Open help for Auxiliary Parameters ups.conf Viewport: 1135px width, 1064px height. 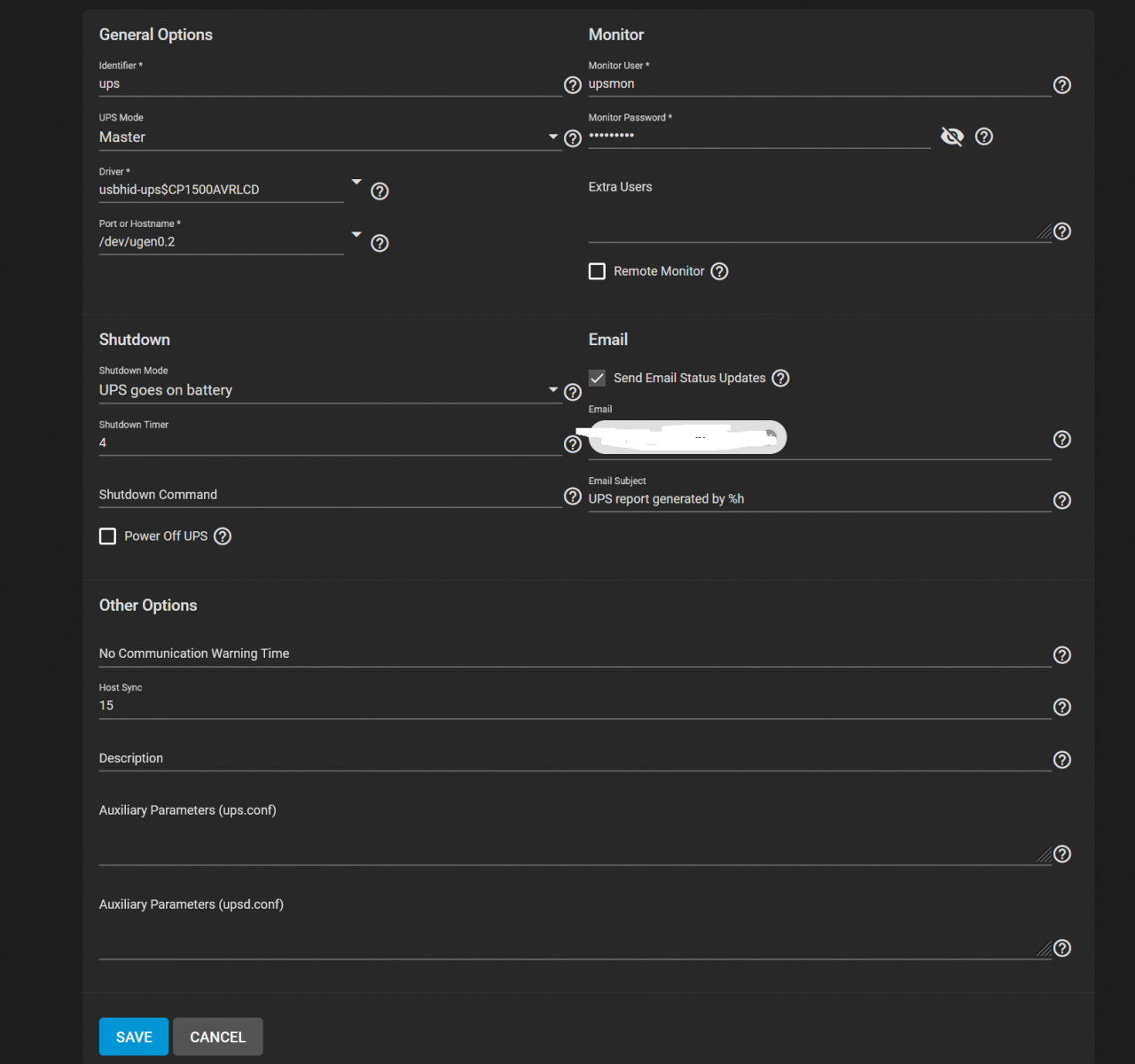click(1062, 854)
